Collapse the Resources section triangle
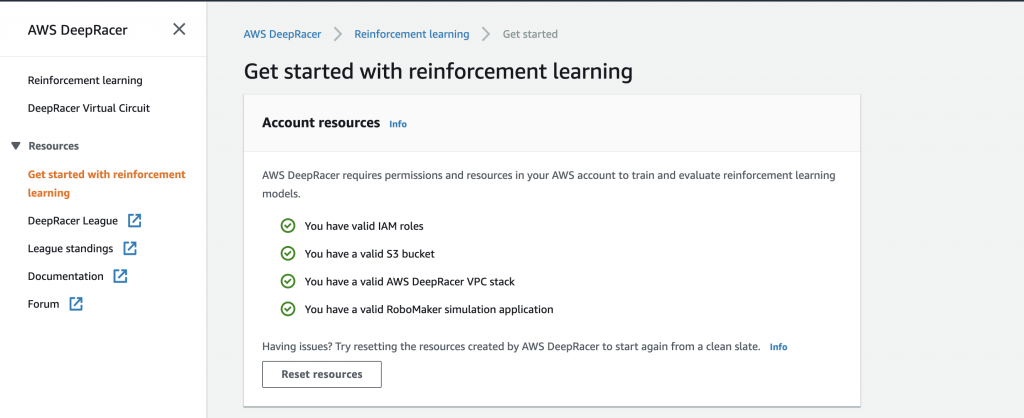Screen dimensions: 1024x418 (x=16, y=146)
